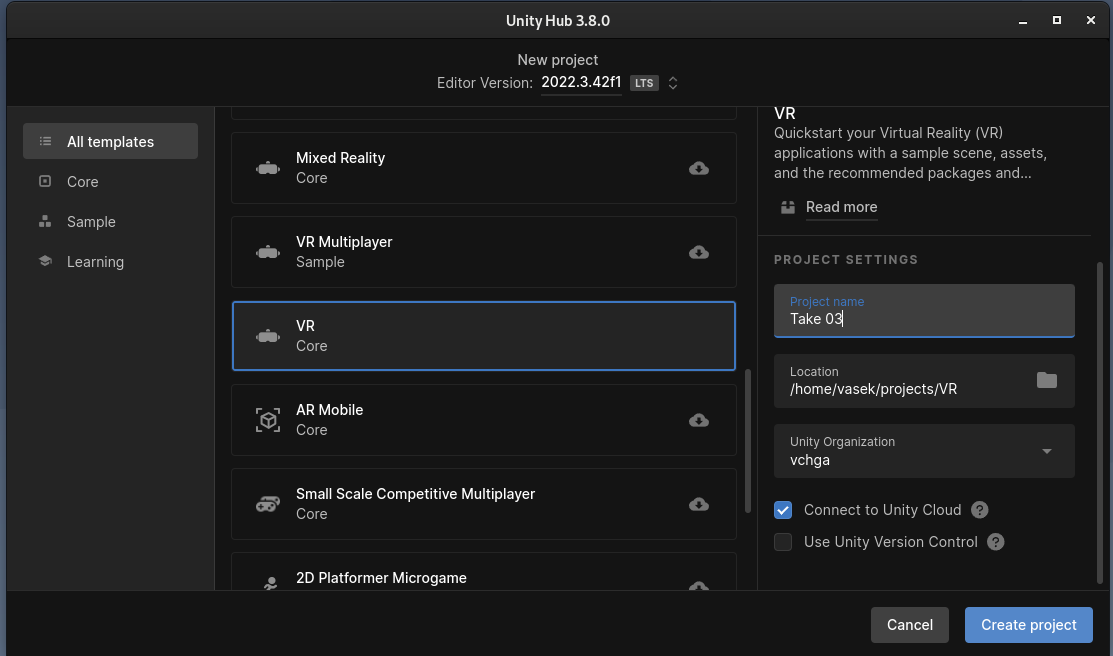Click the AR Mobile cube icon
The image size is (1113, 656).
(x=268, y=420)
